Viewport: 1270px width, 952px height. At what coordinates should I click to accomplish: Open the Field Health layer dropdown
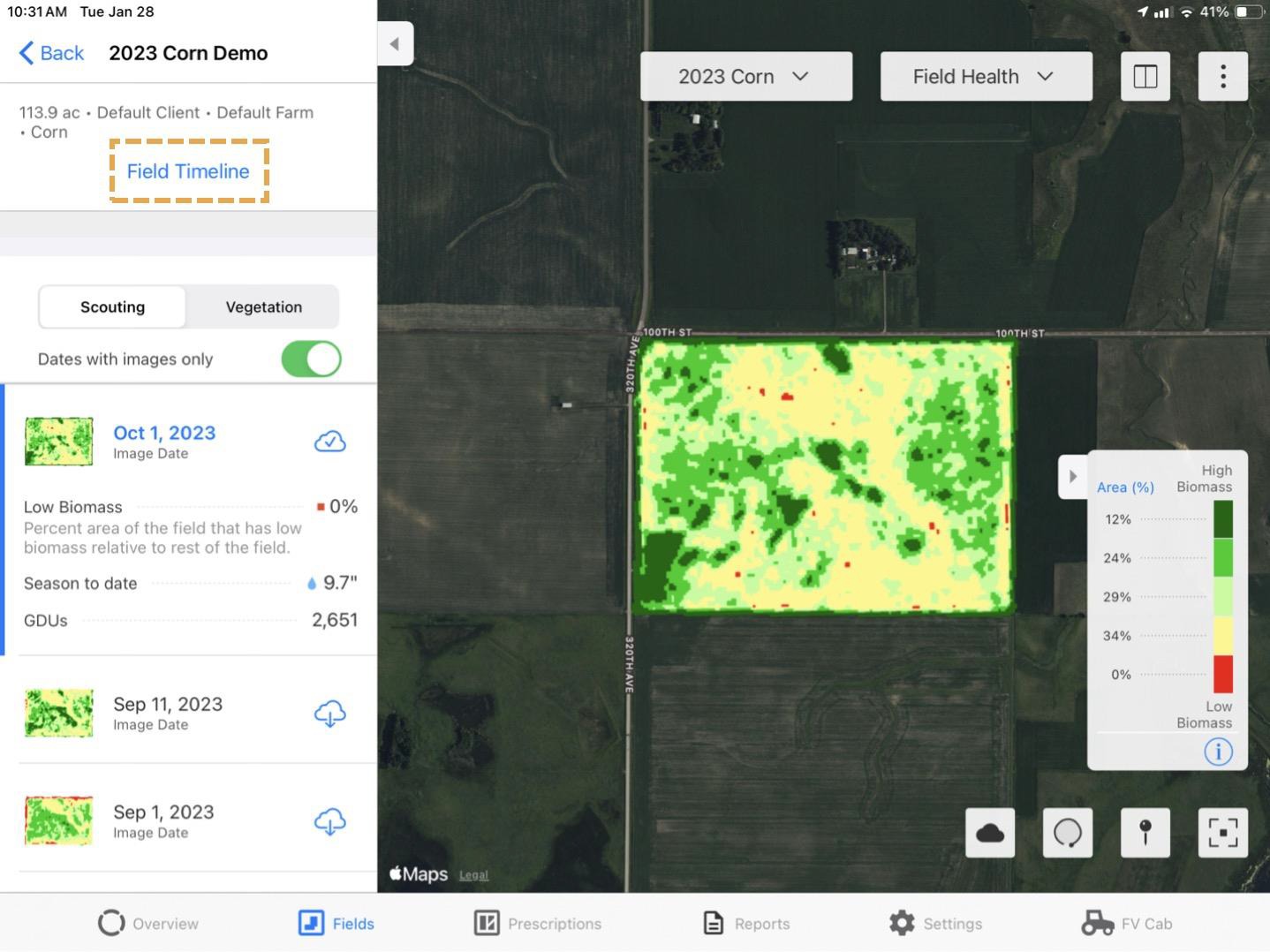(x=985, y=77)
